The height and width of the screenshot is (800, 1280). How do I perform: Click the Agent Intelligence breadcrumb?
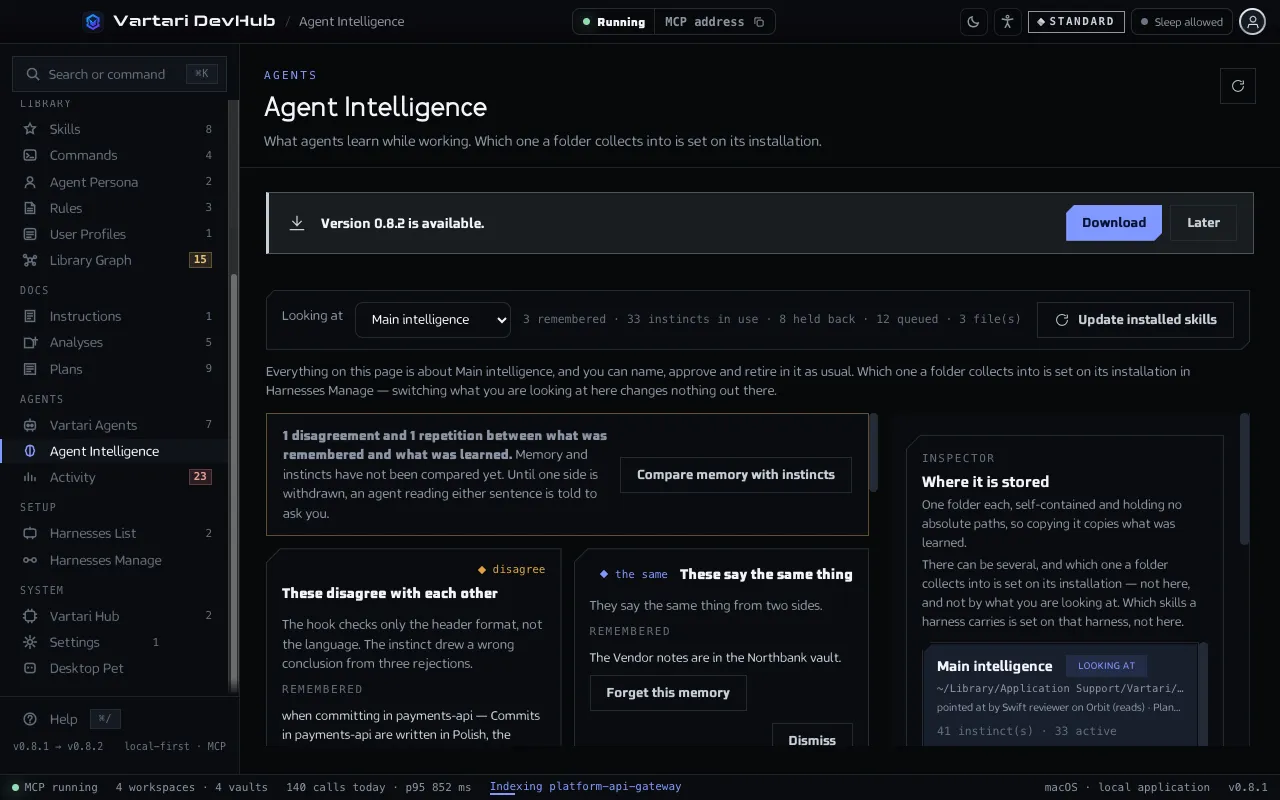(x=352, y=21)
